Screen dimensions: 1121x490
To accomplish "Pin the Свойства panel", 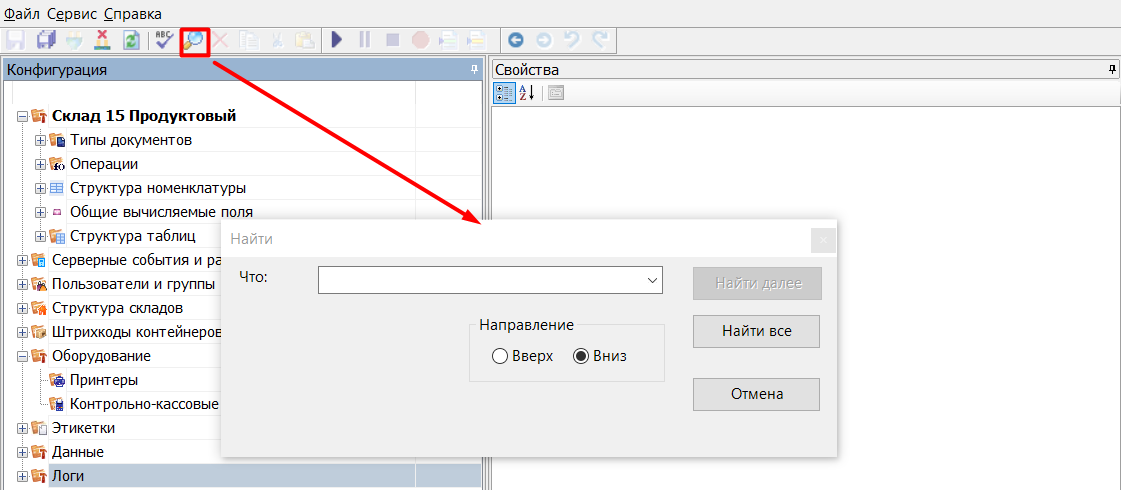I will point(1112,69).
